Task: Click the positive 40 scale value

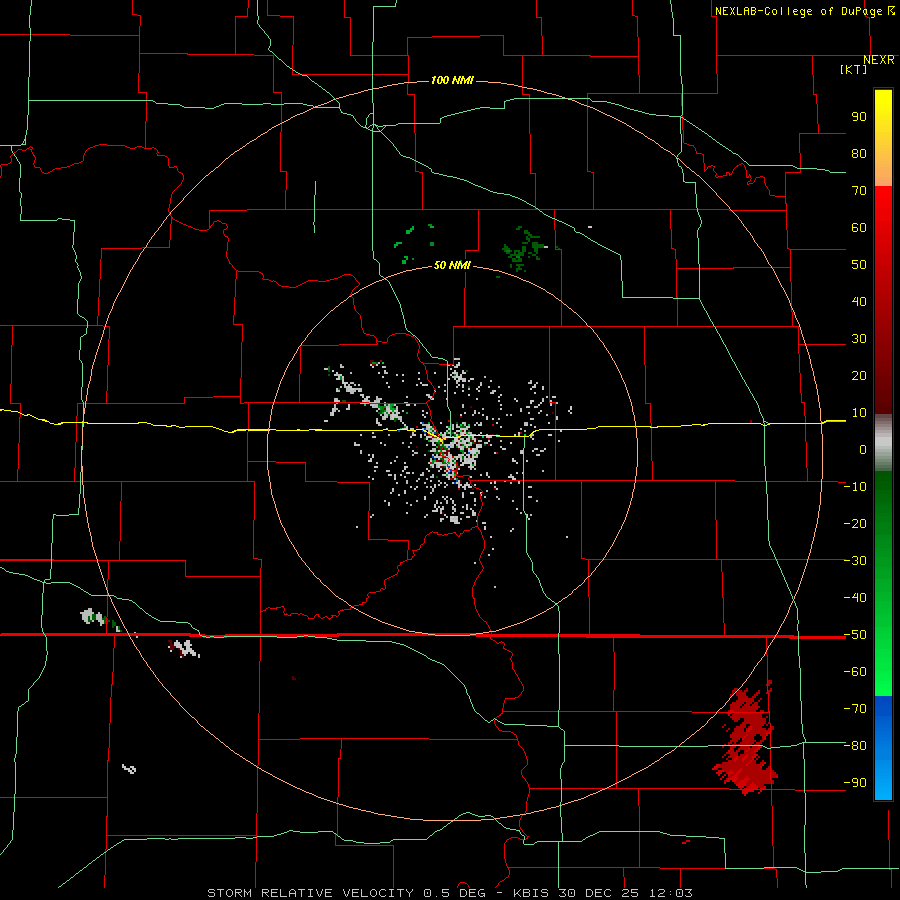Action: tap(859, 302)
